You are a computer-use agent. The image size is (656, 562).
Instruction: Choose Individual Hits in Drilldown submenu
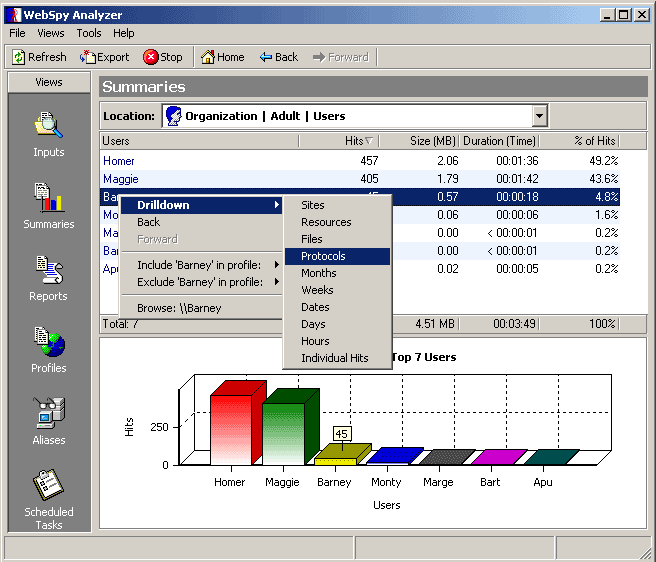337,358
